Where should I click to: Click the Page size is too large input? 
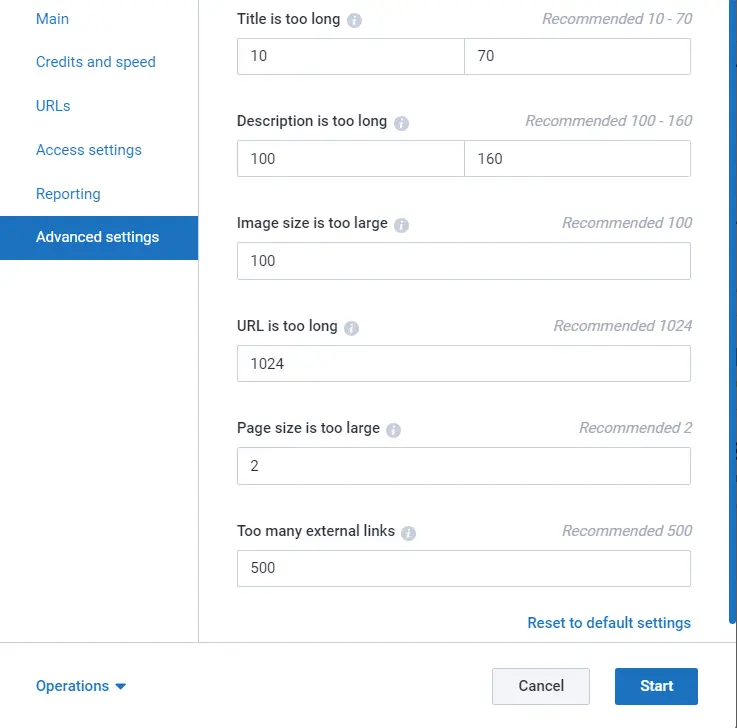tap(464, 466)
